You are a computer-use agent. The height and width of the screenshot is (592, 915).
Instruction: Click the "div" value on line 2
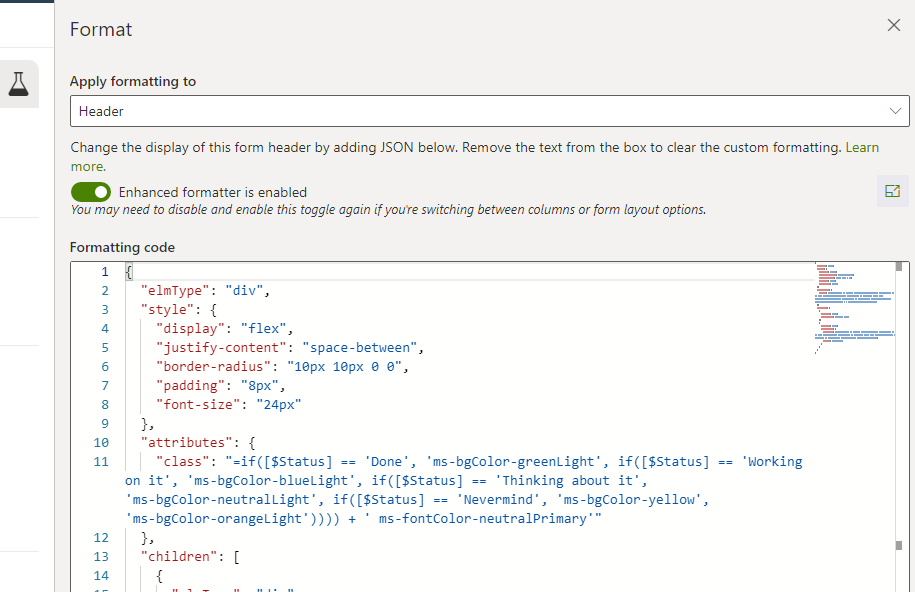244,291
